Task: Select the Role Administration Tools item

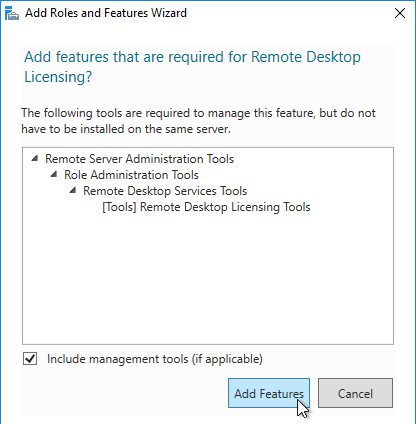Action: coord(131,175)
